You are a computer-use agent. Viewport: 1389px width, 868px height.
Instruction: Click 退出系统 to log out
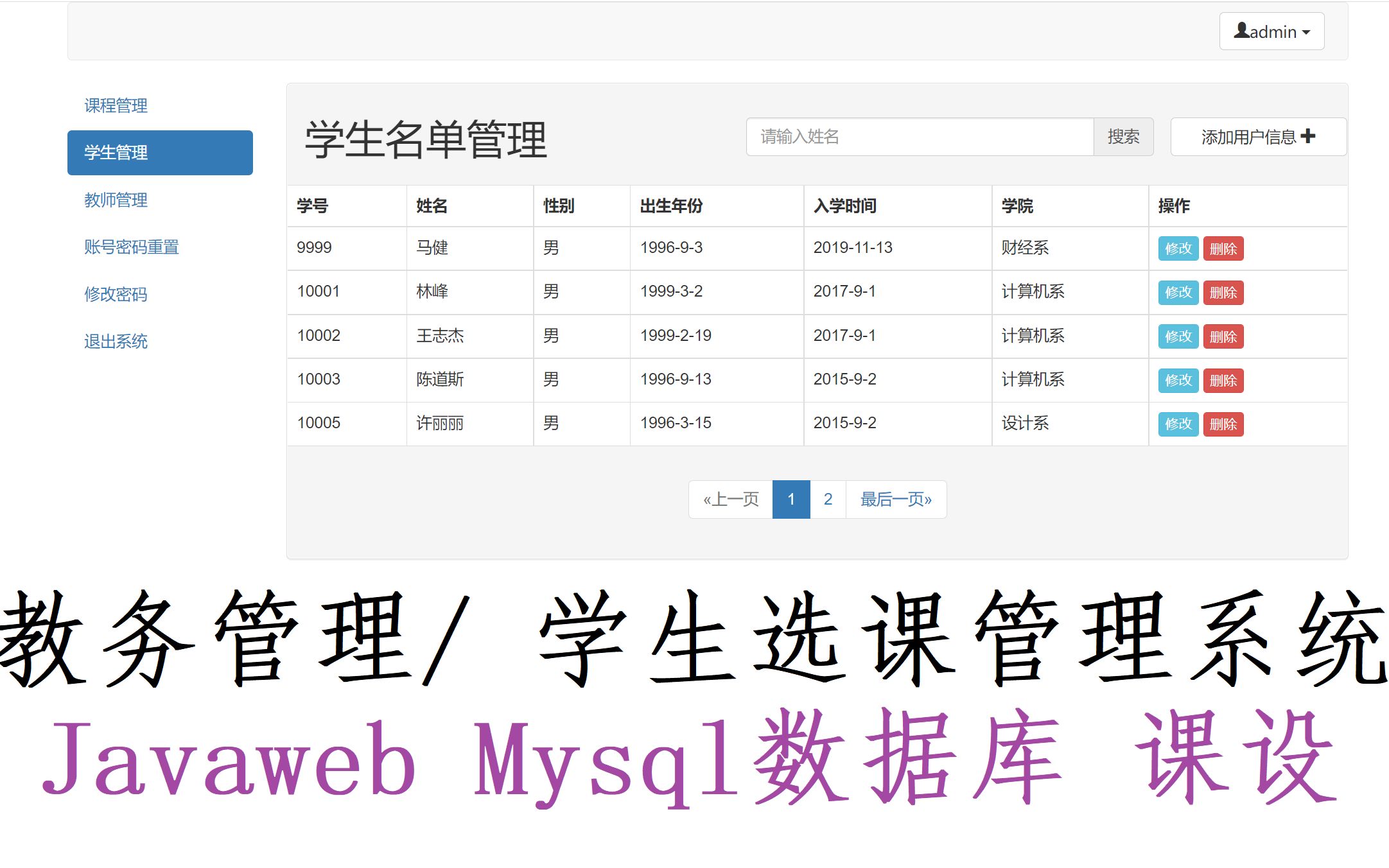116,342
